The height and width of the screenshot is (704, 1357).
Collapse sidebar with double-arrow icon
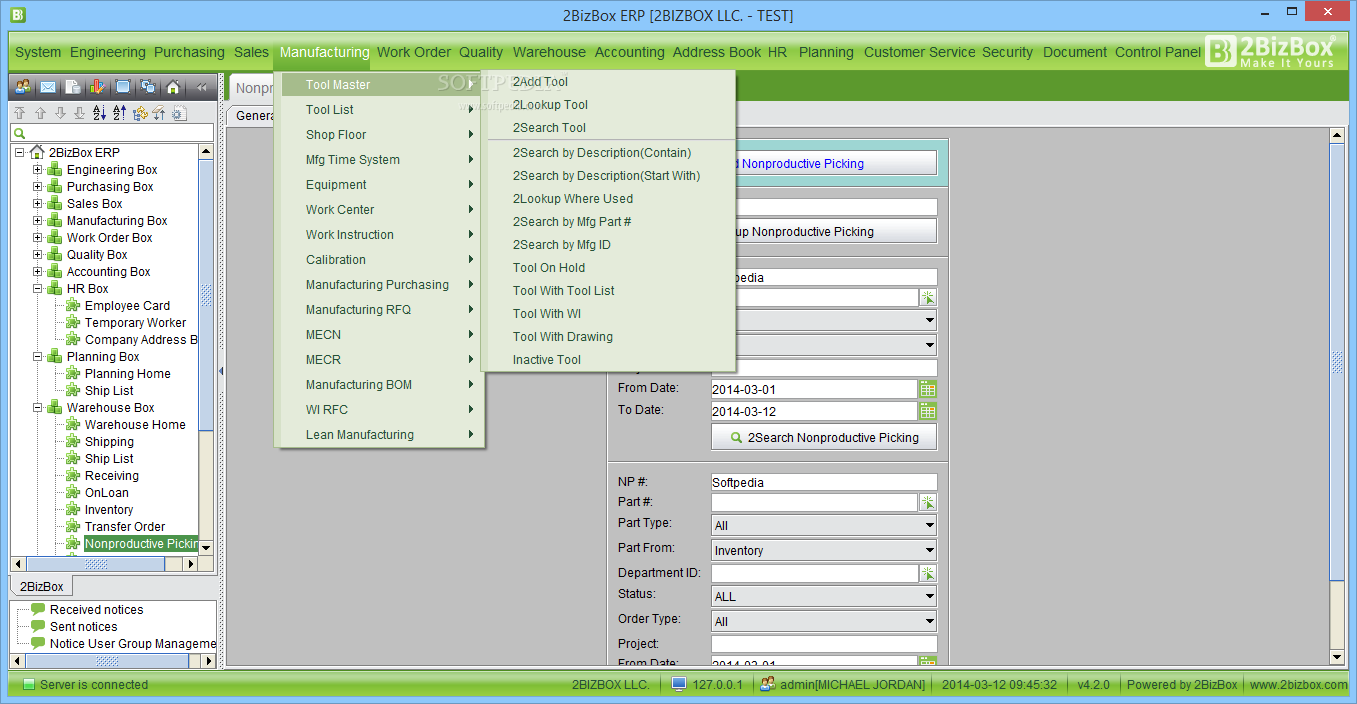click(x=201, y=87)
